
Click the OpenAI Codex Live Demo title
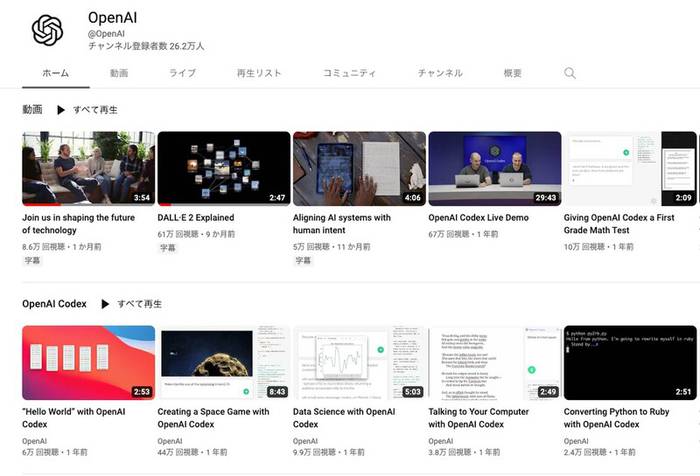479,217
